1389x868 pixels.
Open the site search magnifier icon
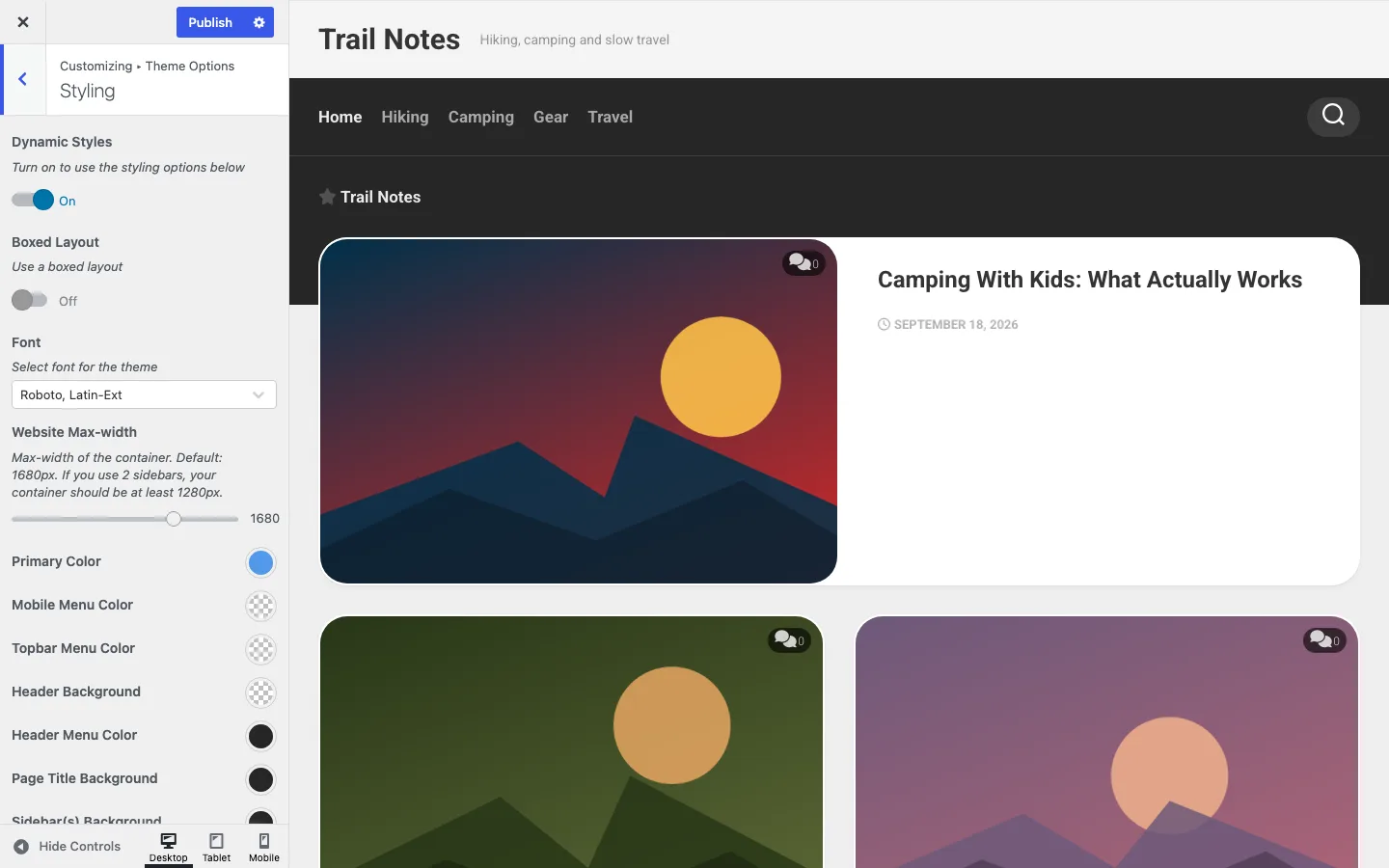1333,116
